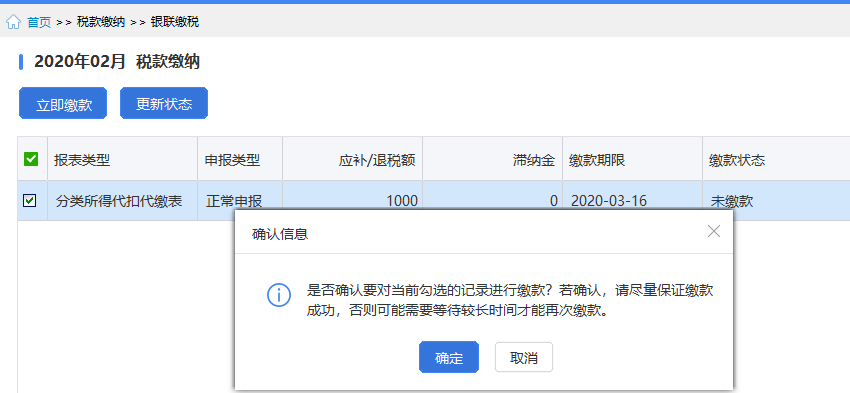Confirm payment with 确定 button
This screenshot has height=393, width=850.
(x=449, y=357)
